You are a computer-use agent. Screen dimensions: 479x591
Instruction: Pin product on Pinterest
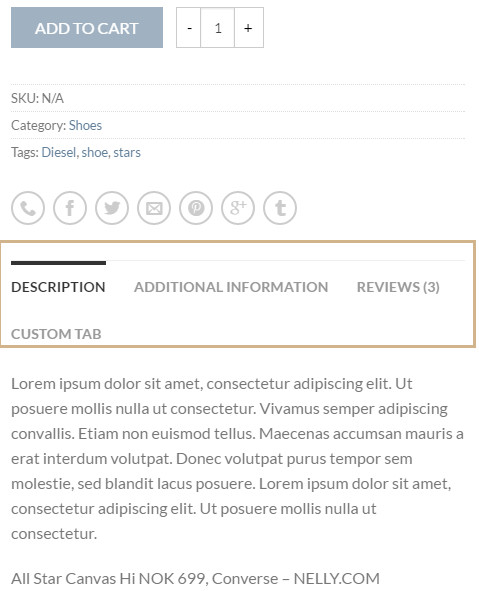(x=196, y=208)
